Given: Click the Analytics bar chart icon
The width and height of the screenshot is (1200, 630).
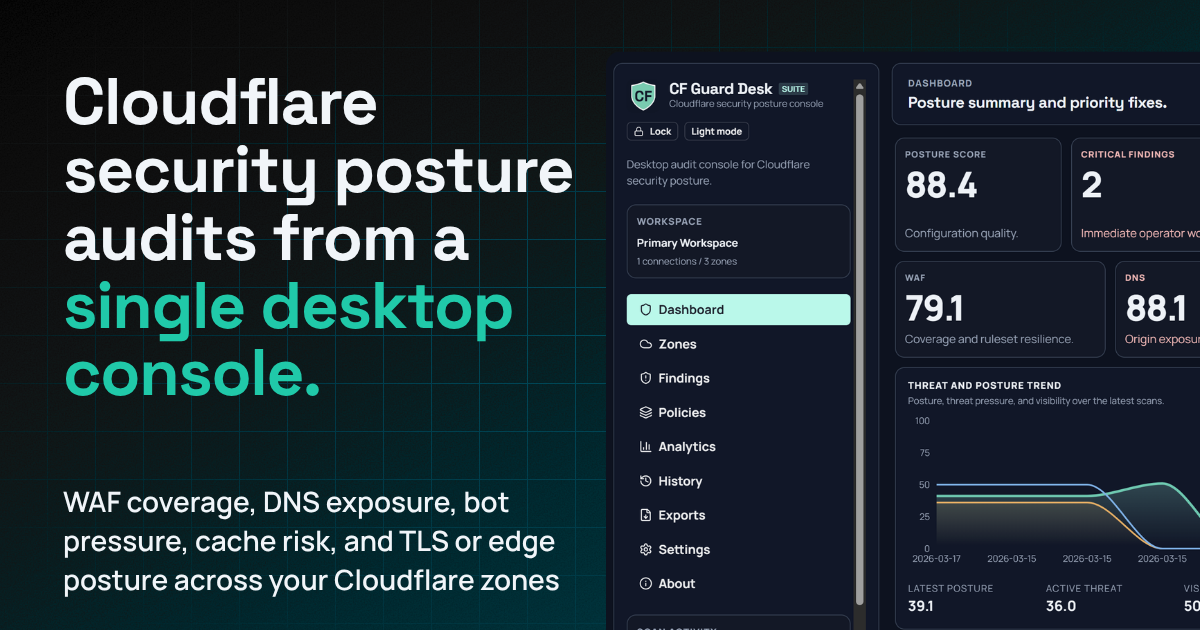Looking at the screenshot, I should pos(645,447).
